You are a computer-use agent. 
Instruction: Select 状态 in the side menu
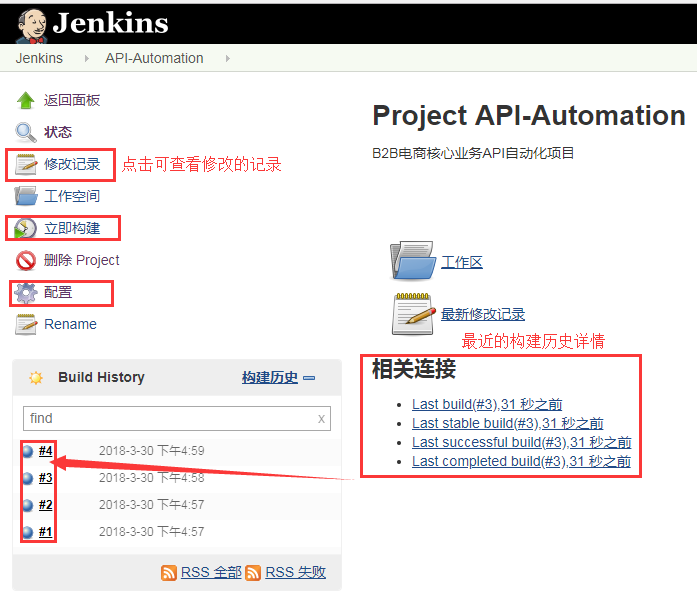[58, 132]
